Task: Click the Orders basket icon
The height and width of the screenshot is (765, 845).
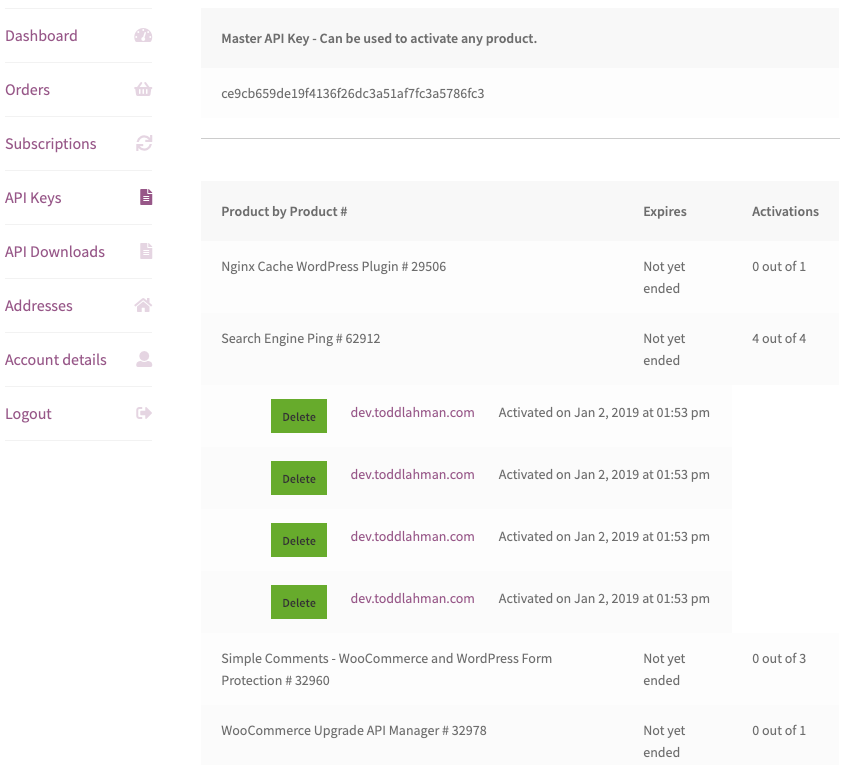Action: [x=143, y=89]
